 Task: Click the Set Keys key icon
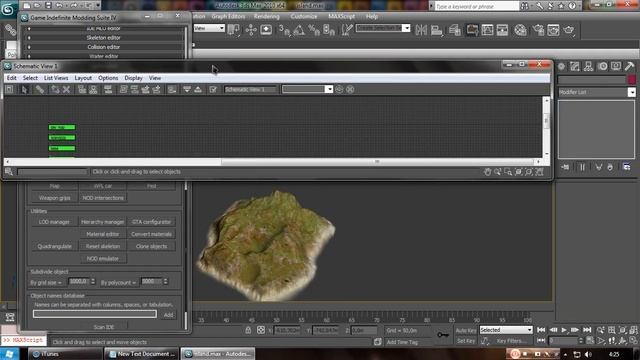443,335
